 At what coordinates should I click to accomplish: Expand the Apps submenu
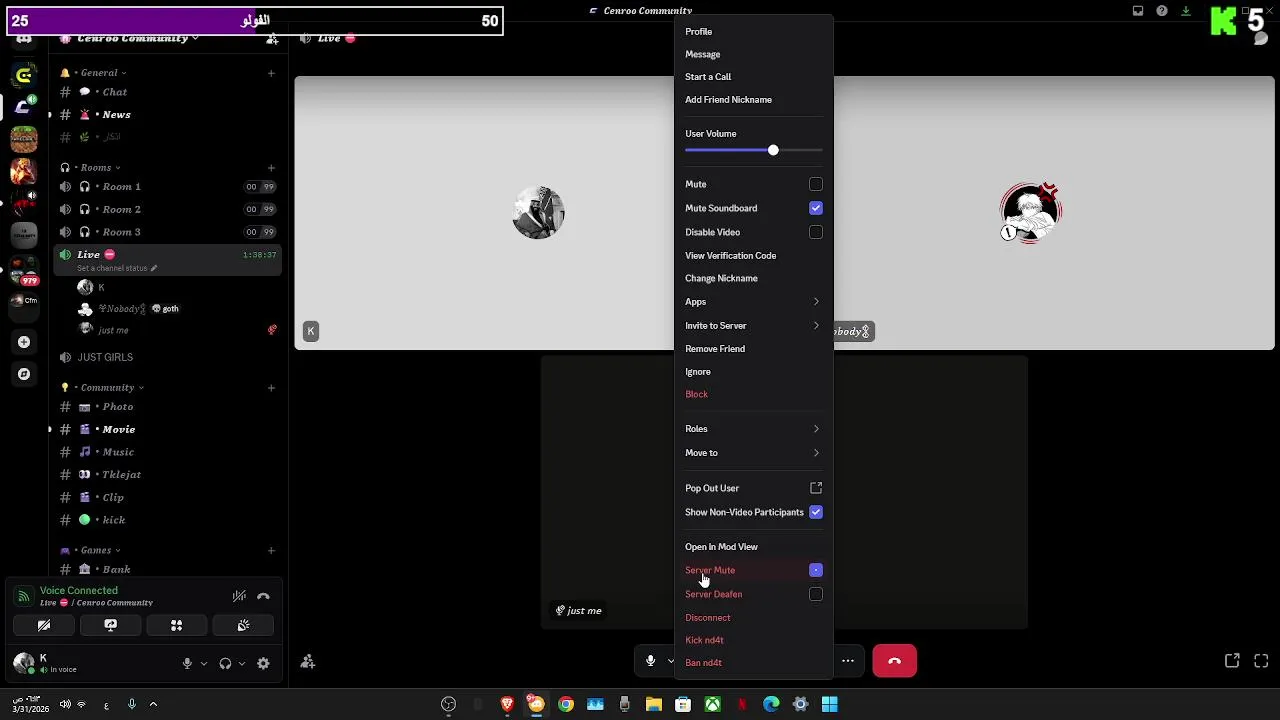tap(753, 302)
